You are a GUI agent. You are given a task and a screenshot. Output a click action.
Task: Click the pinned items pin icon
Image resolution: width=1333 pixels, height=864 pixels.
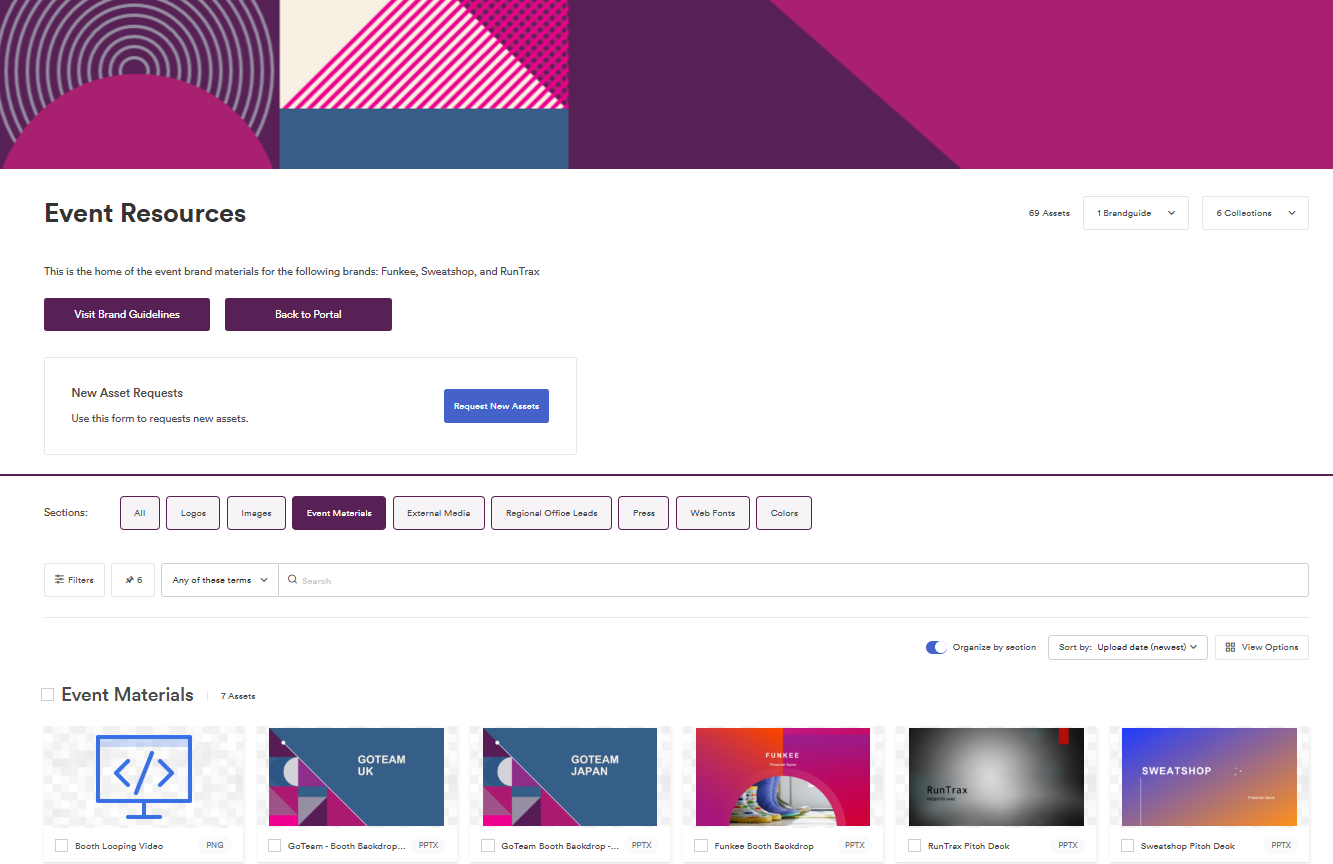tap(129, 580)
